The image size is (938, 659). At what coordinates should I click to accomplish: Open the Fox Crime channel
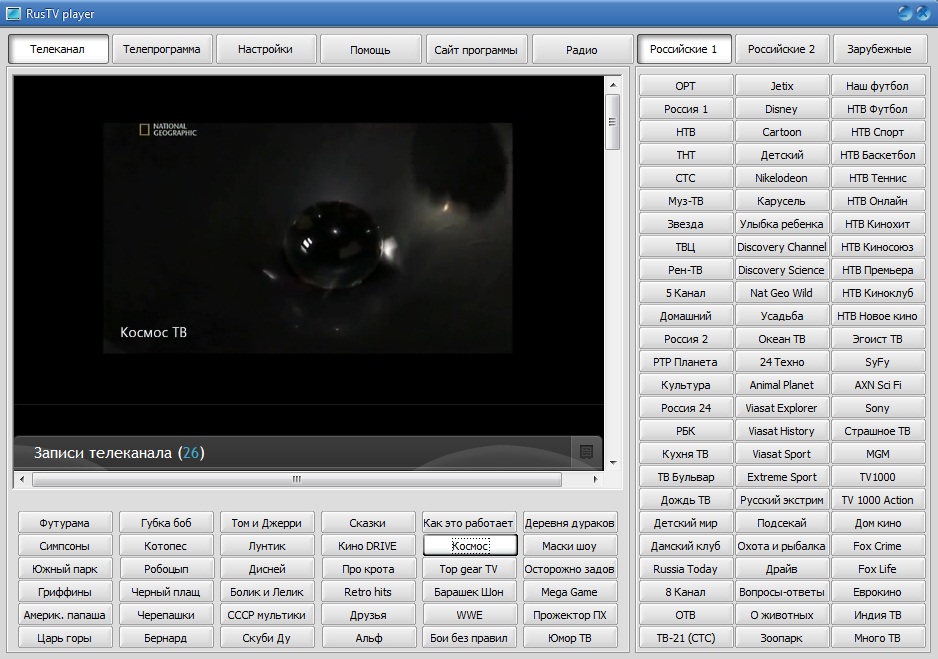[x=878, y=546]
